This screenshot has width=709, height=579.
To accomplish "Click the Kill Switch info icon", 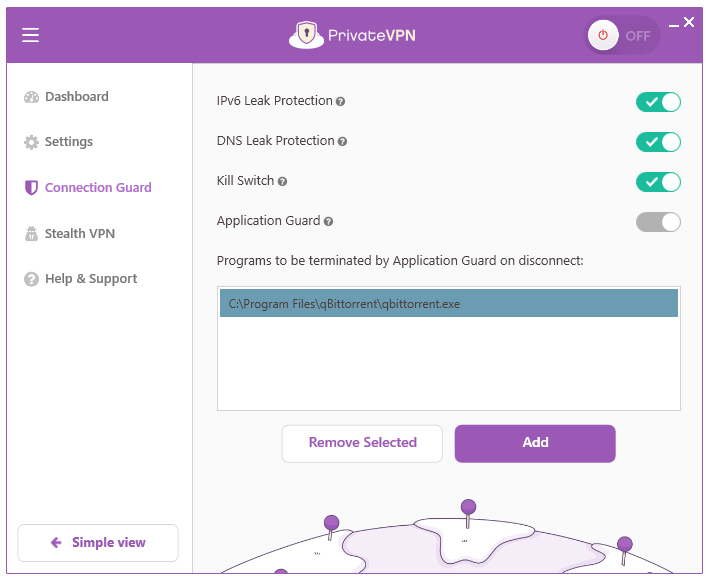I will coord(282,182).
